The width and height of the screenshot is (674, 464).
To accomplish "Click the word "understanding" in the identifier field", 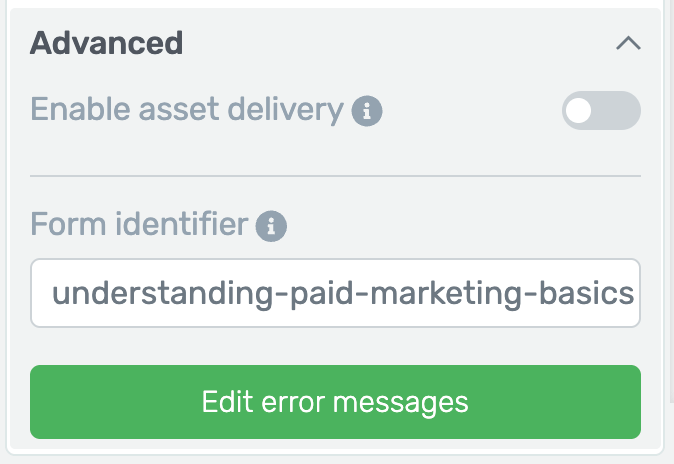I will pos(162,294).
